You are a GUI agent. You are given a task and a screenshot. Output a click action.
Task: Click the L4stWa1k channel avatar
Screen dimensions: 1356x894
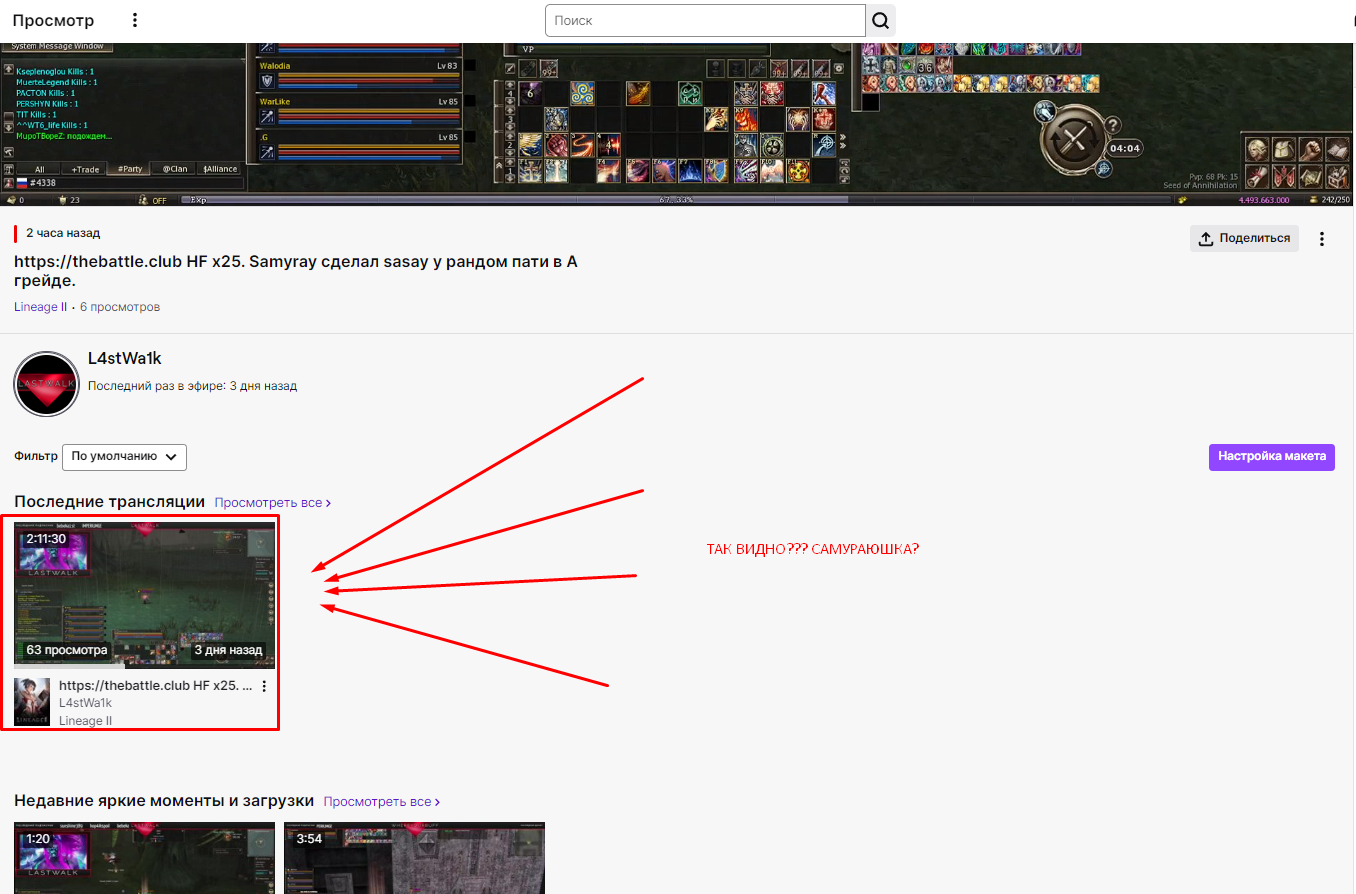point(46,384)
